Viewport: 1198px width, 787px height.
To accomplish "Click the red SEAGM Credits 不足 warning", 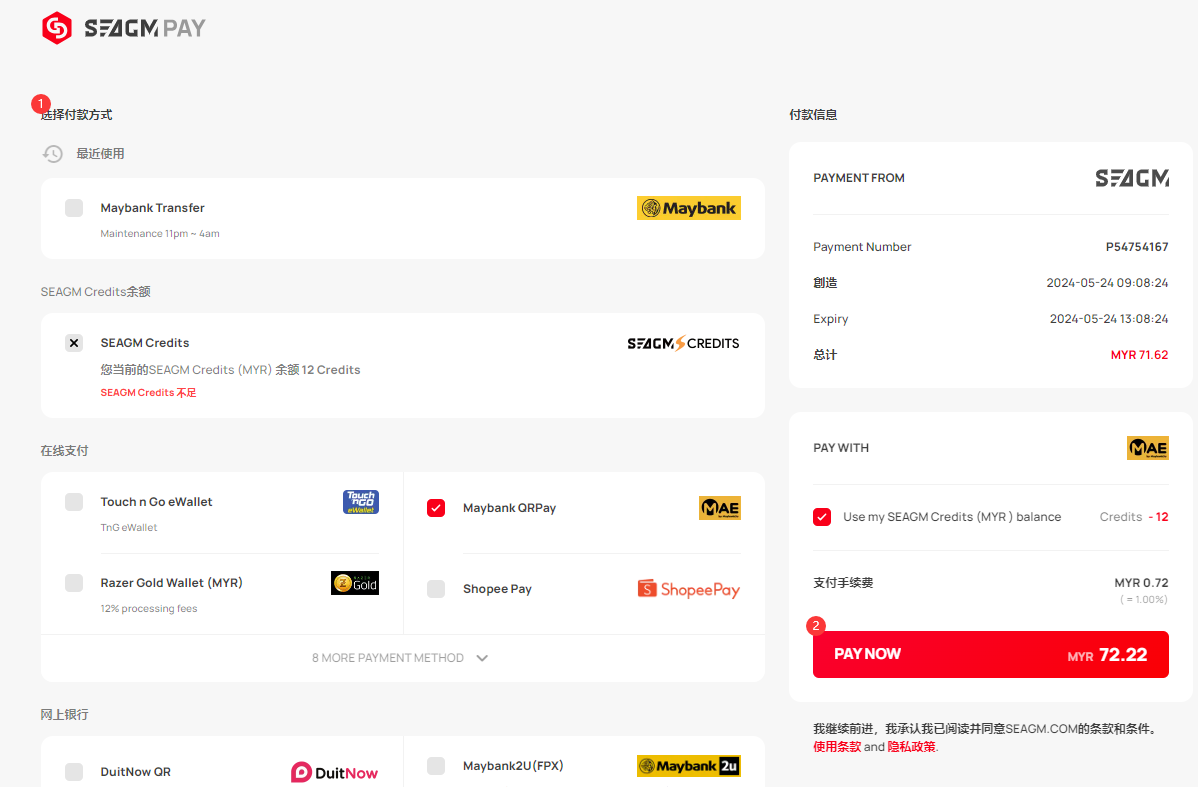I will pyautogui.click(x=148, y=393).
